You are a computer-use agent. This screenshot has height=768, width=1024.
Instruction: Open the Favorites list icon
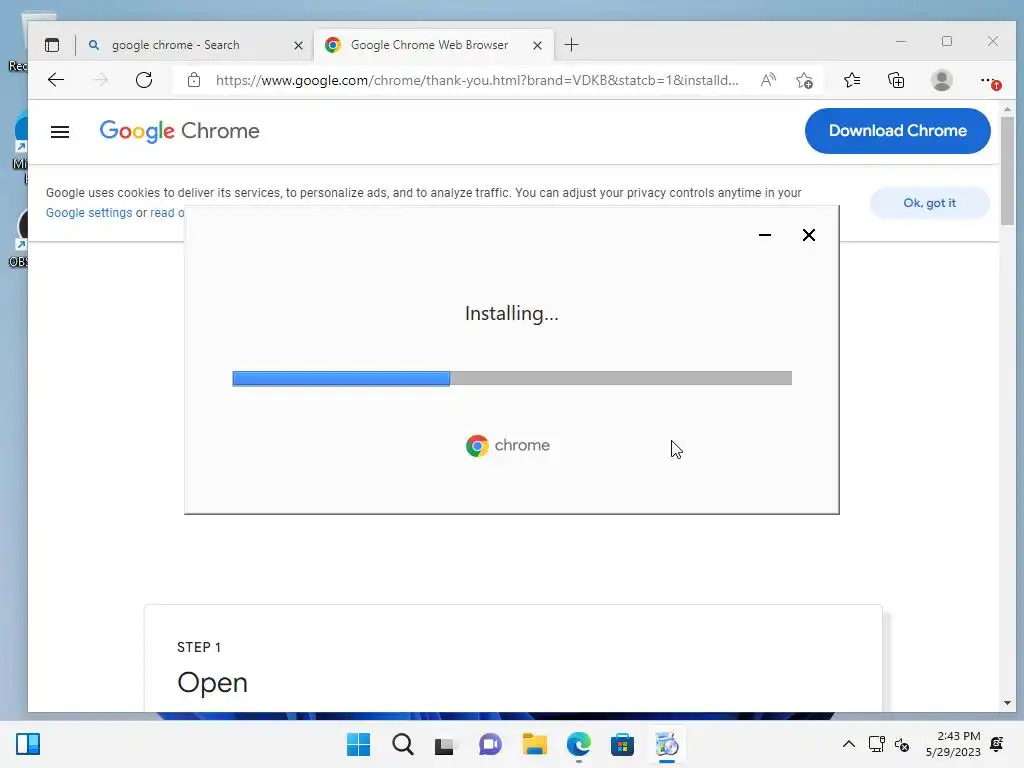[x=852, y=80]
